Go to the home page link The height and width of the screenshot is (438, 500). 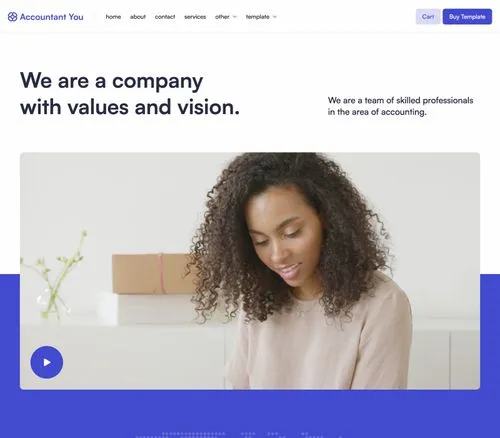click(113, 17)
